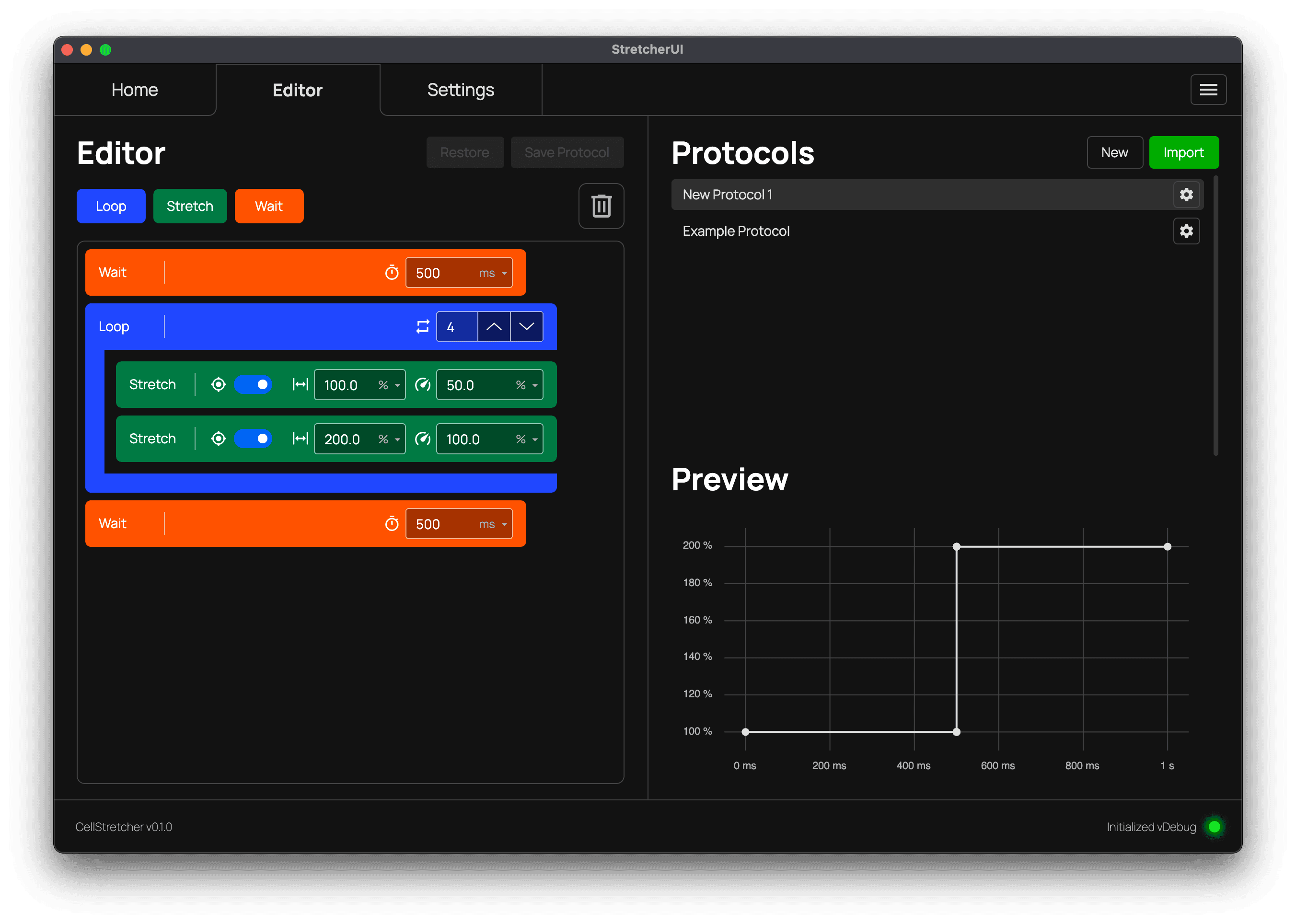Viewport: 1296px width, 924px height.
Task: Toggle the switch in the 200.0 Stretch row
Action: pos(253,439)
